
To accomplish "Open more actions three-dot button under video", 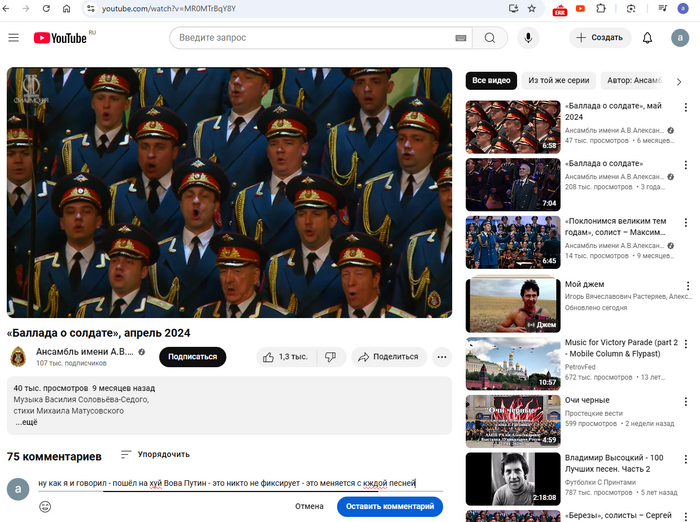I will click(x=442, y=357).
